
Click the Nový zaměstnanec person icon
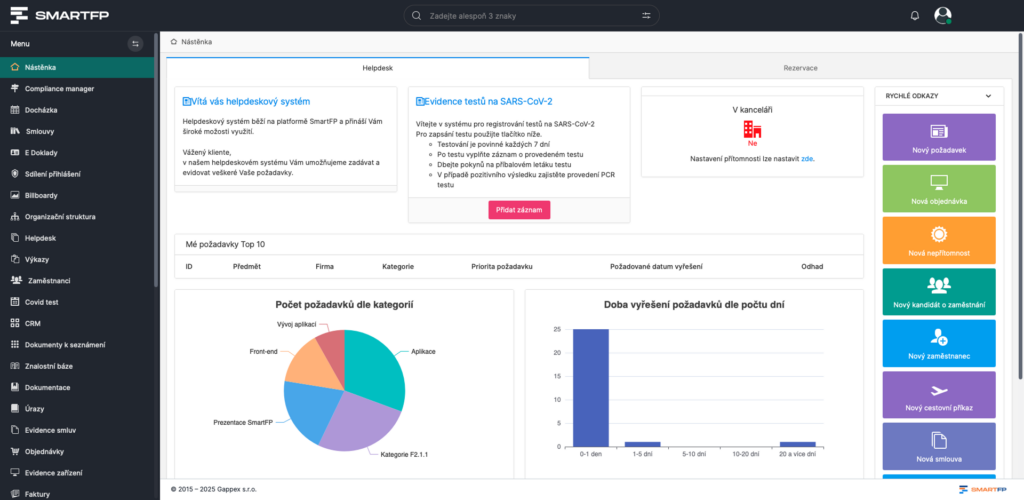coord(938,337)
